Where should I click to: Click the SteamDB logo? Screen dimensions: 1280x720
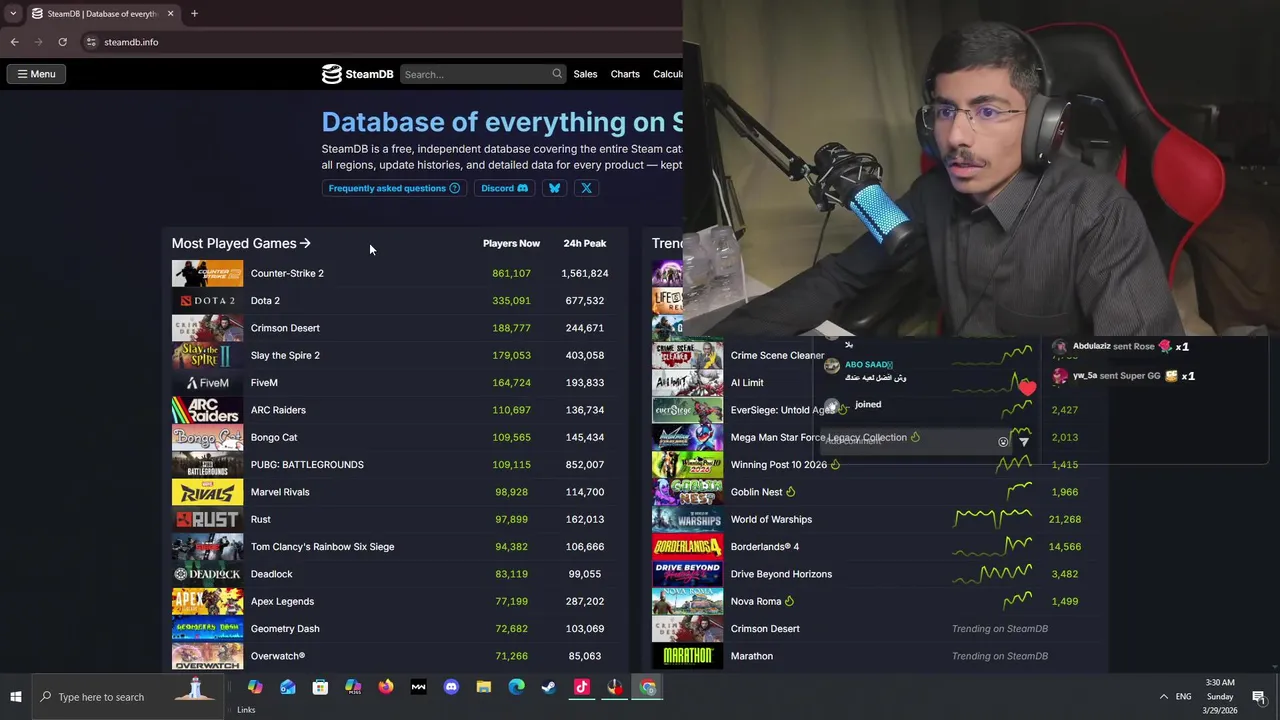(357, 74)
